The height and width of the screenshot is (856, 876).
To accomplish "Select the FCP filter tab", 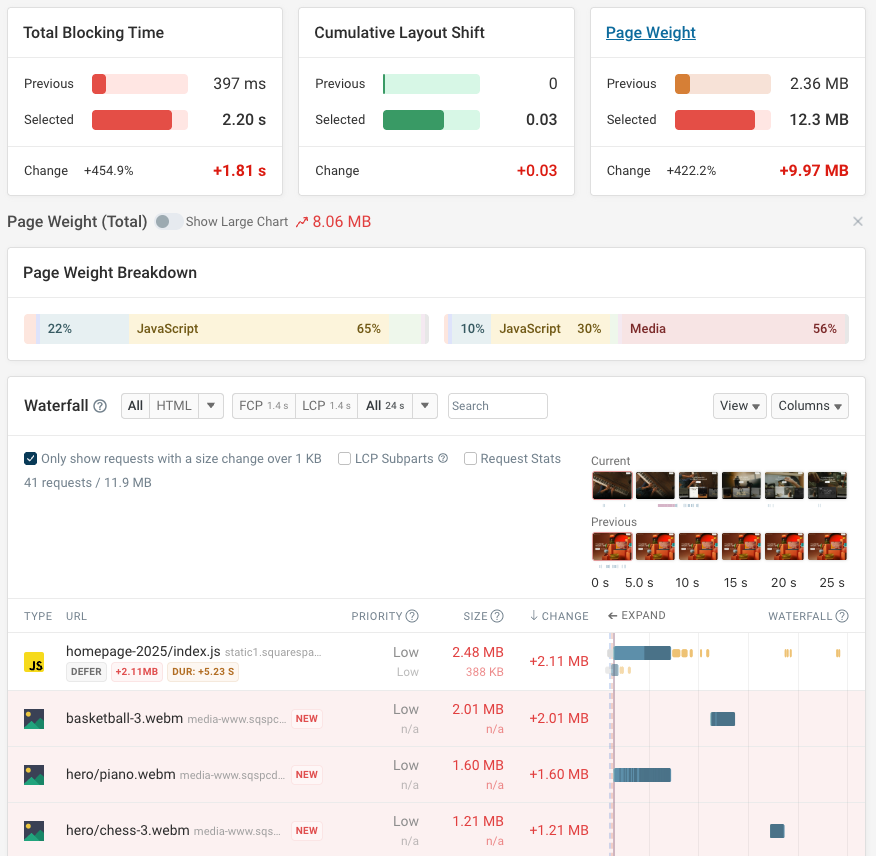I will coord(263,406).
